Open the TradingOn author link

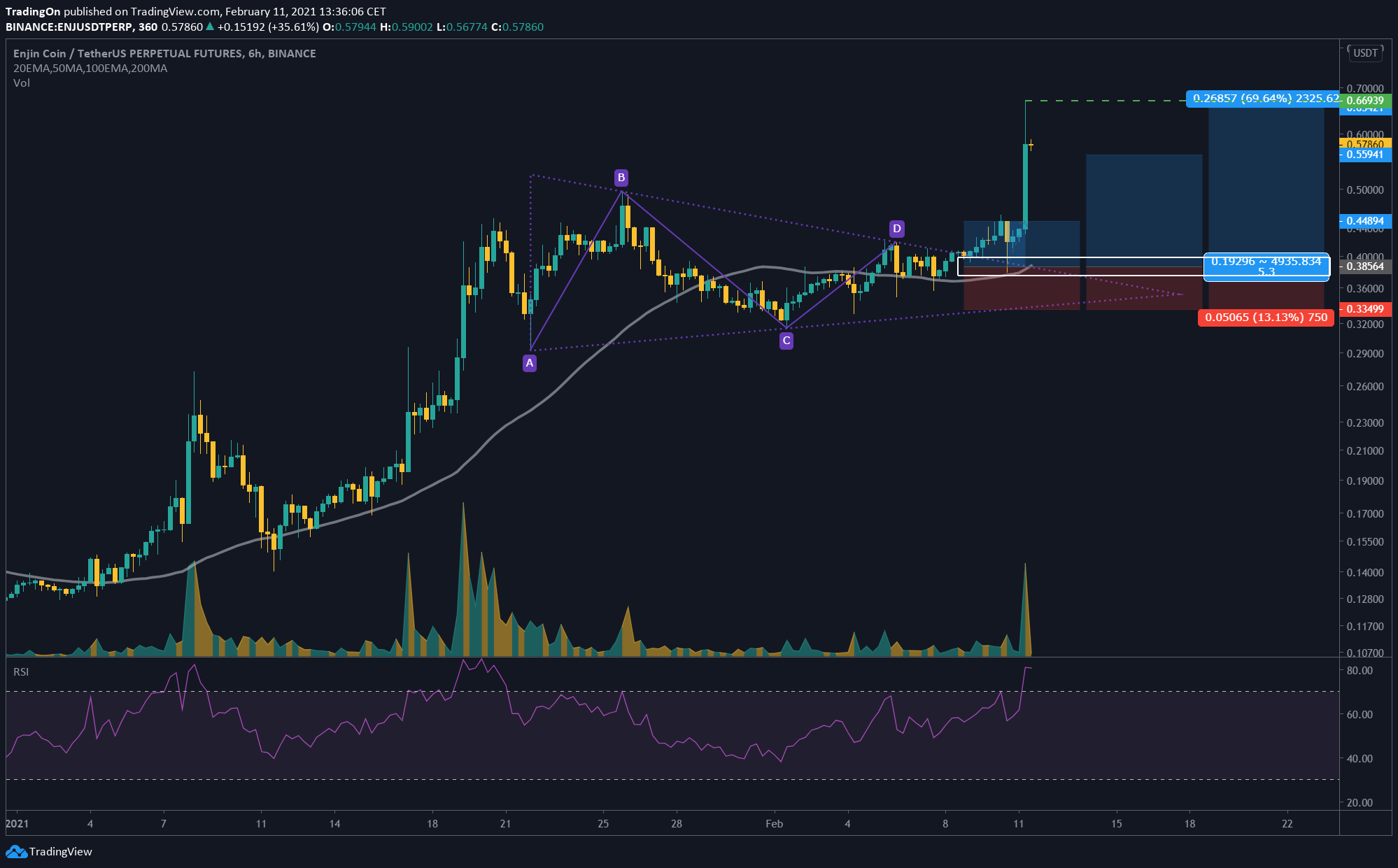pos(33,11)
